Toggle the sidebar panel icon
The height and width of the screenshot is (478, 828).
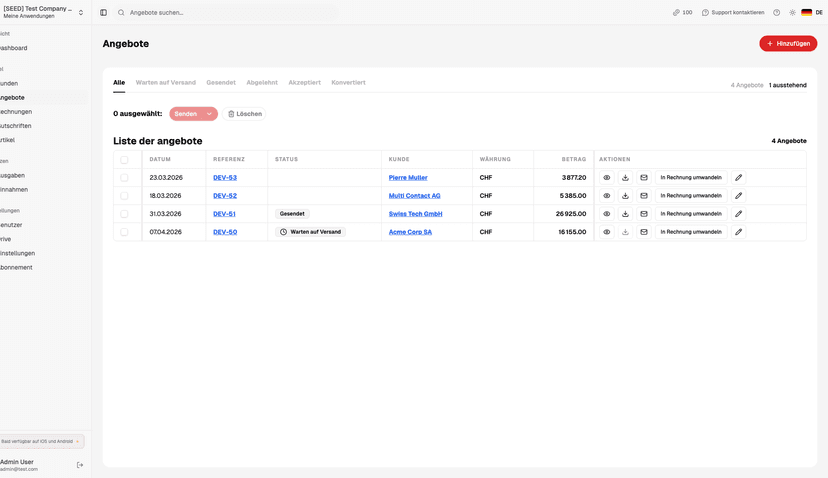pos(103,13)
